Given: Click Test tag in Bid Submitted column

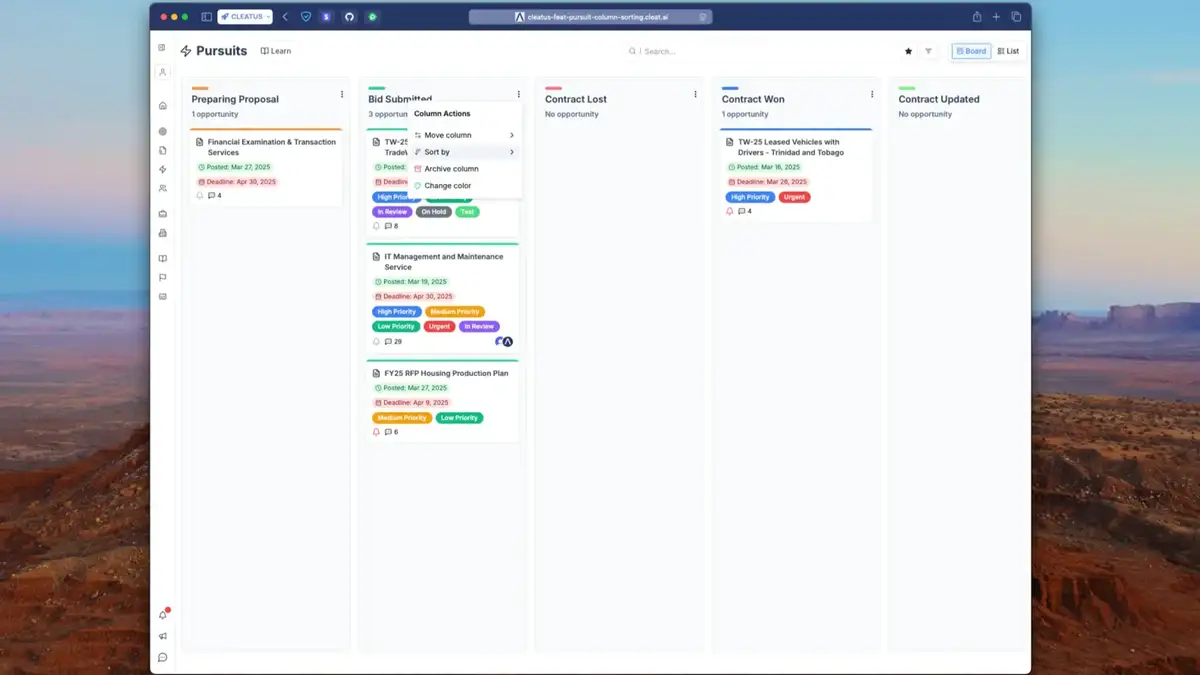Looking at the screenshot, I should [467, 212].
